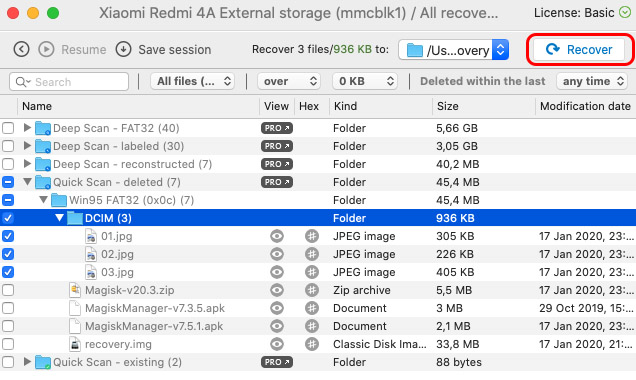The image size is (636, 380).
Task: Check the Magisk-v20.3.zip checkbox
Action: 8,290
